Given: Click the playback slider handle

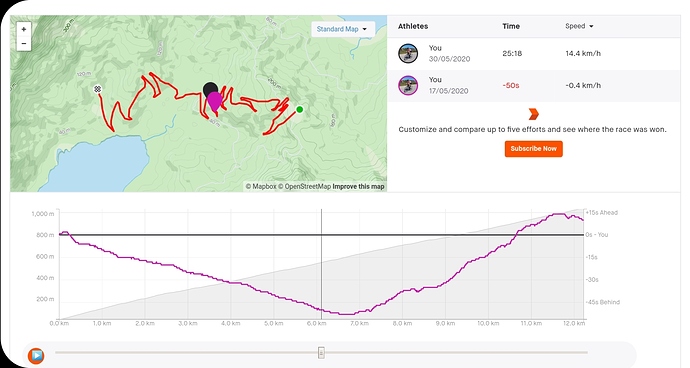Looking at the screenshot, I should (321, 353).
